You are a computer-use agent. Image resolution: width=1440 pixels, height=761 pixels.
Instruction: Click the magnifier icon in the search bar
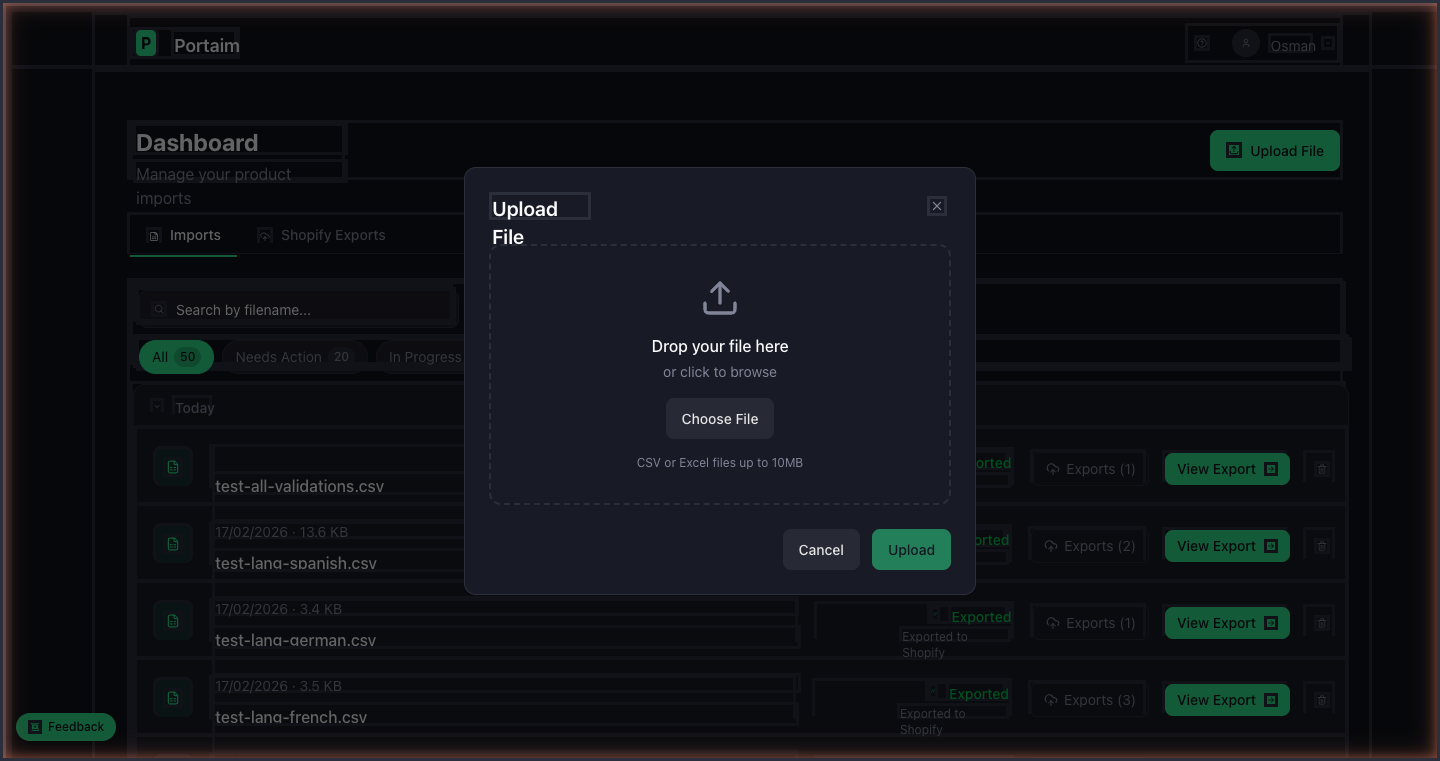(x=160, y=309)
